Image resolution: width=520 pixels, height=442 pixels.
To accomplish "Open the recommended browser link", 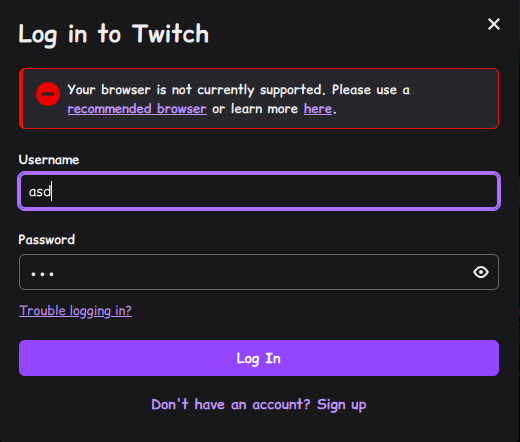I will (x=137, y=109).
